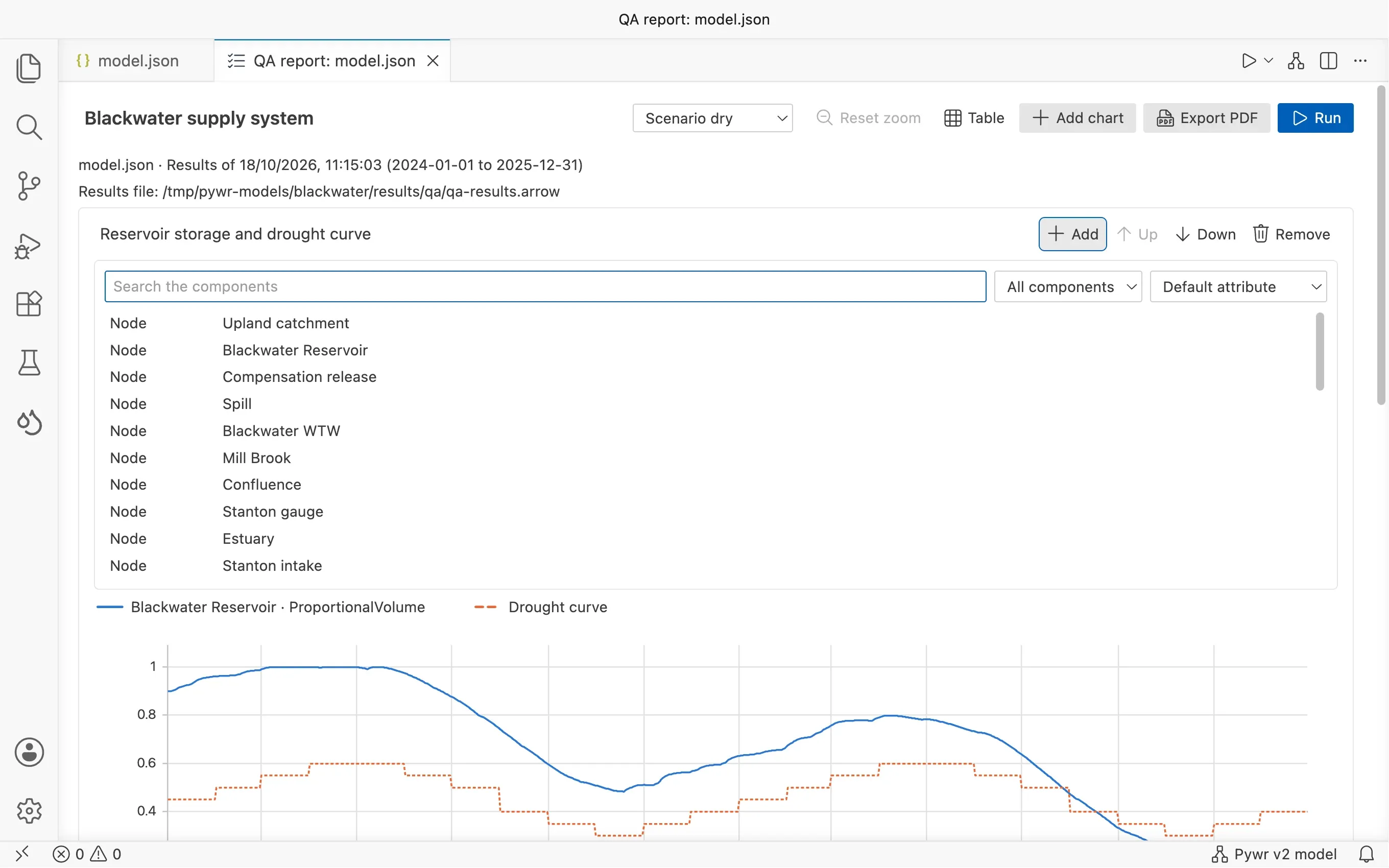Close the QA report tab
The image size is (1389, 868).
pos(434,61)
